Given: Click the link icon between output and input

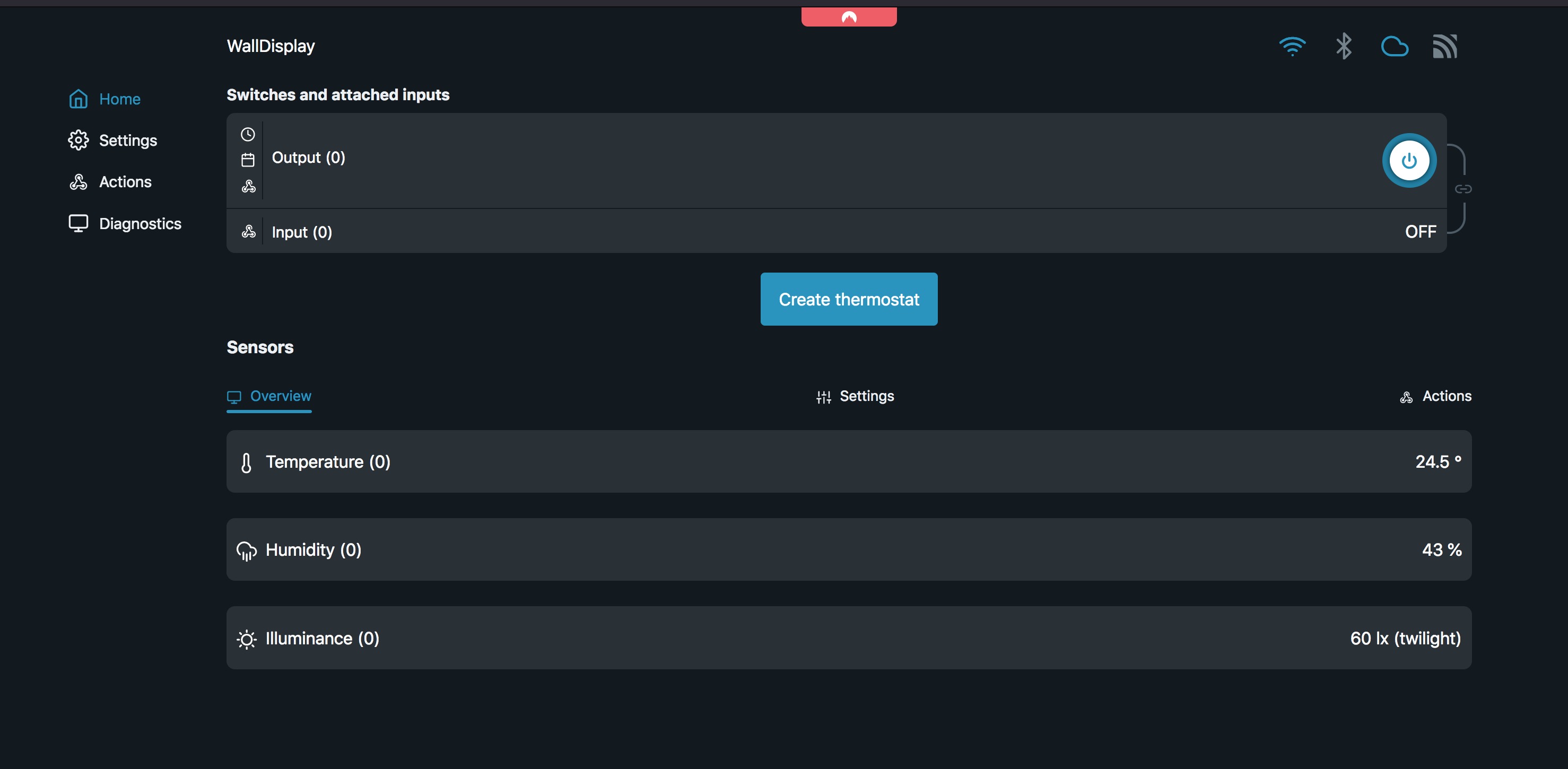Looking at the screenshot, I should 1464,189.
